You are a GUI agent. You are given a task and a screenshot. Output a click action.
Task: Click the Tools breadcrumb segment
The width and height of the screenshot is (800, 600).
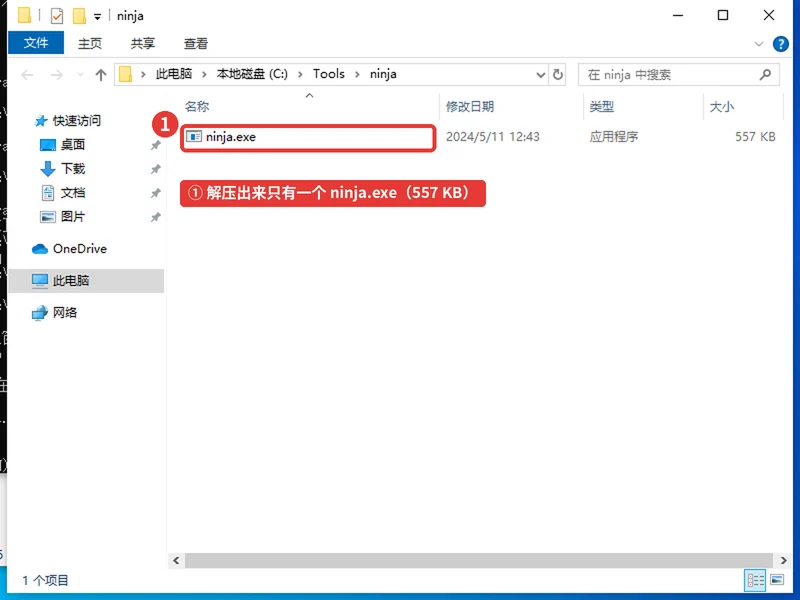click(x=329, y=74)
